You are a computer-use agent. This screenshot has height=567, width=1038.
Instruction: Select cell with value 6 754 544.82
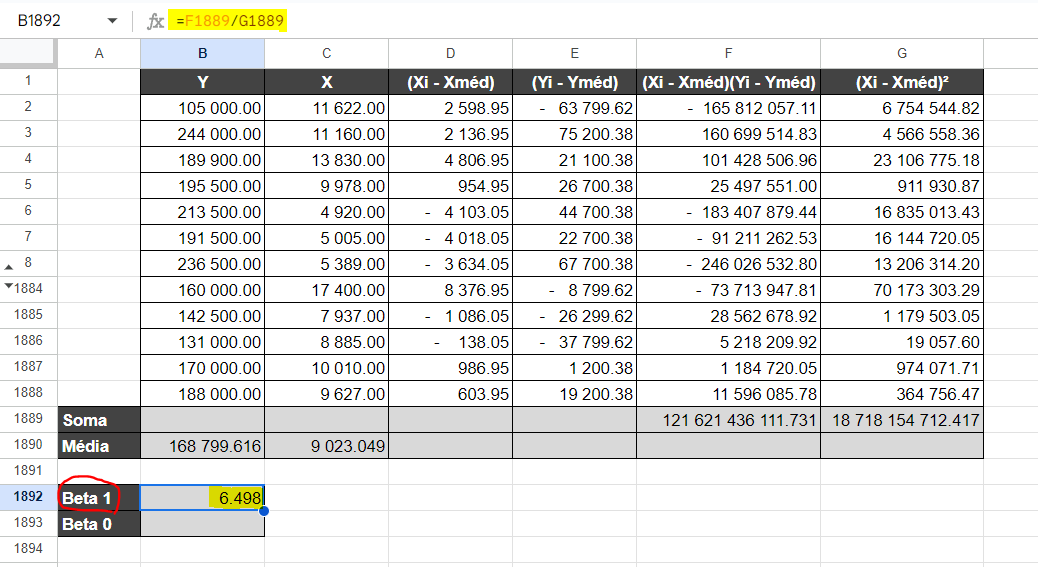pos(902,108)
